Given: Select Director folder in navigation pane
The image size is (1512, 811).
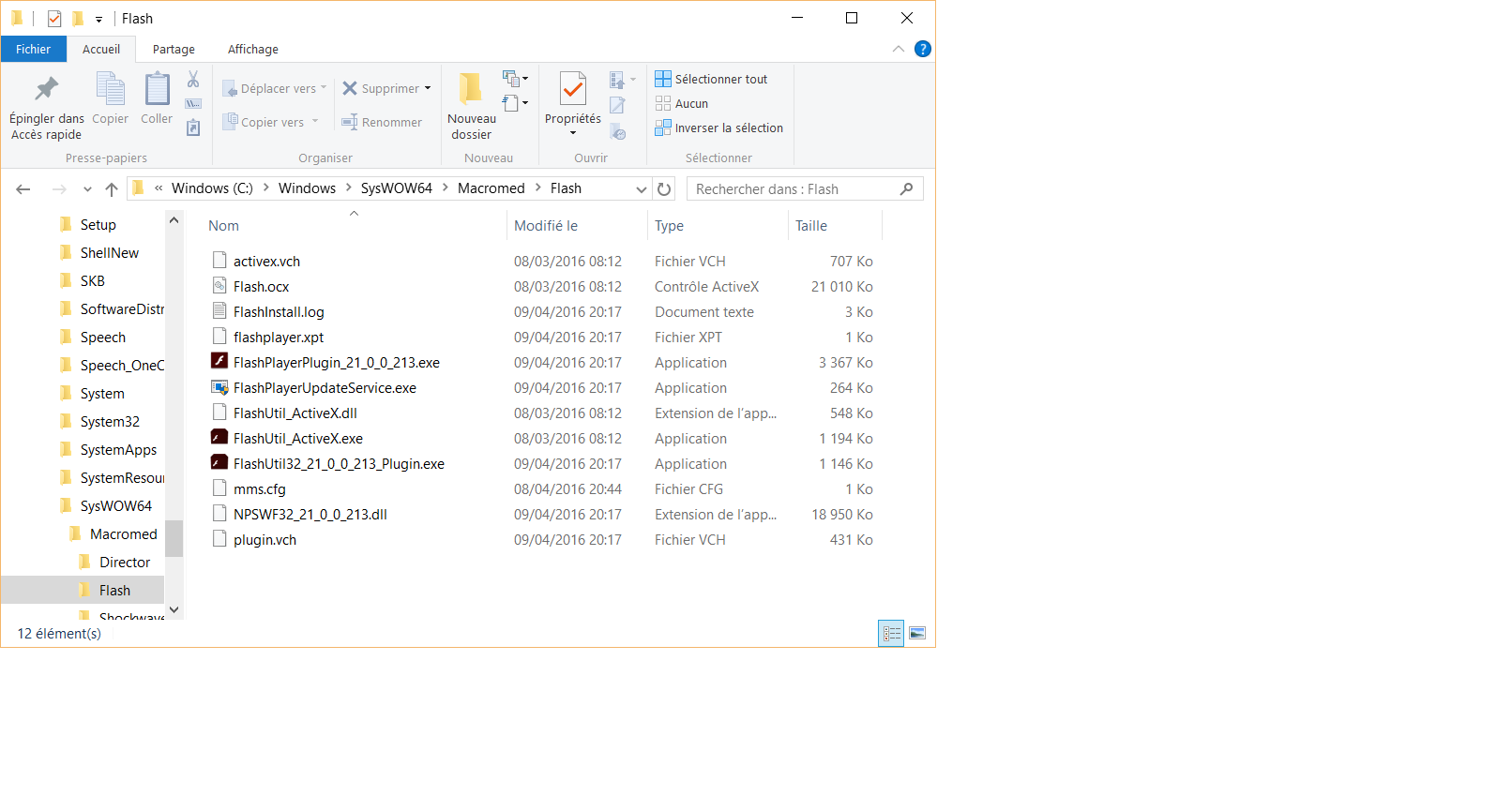Looking at the screenshot, I should 125,563.
